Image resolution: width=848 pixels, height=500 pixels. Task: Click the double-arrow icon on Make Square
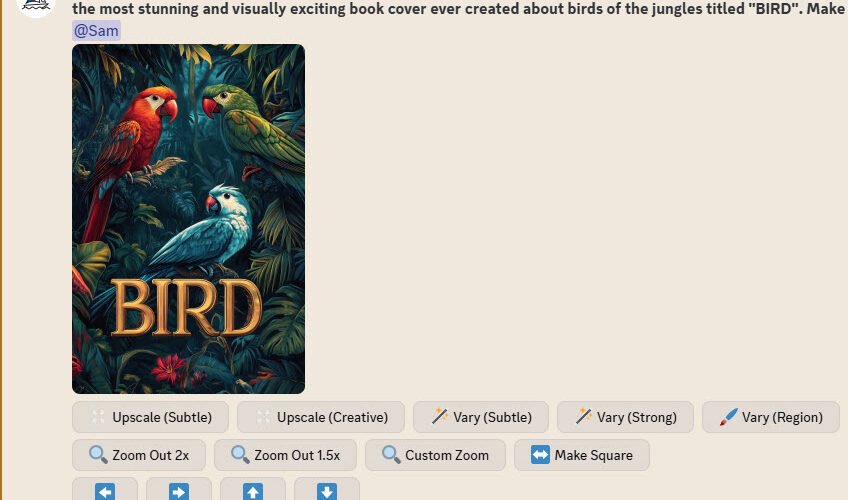[x=540, y=455]
